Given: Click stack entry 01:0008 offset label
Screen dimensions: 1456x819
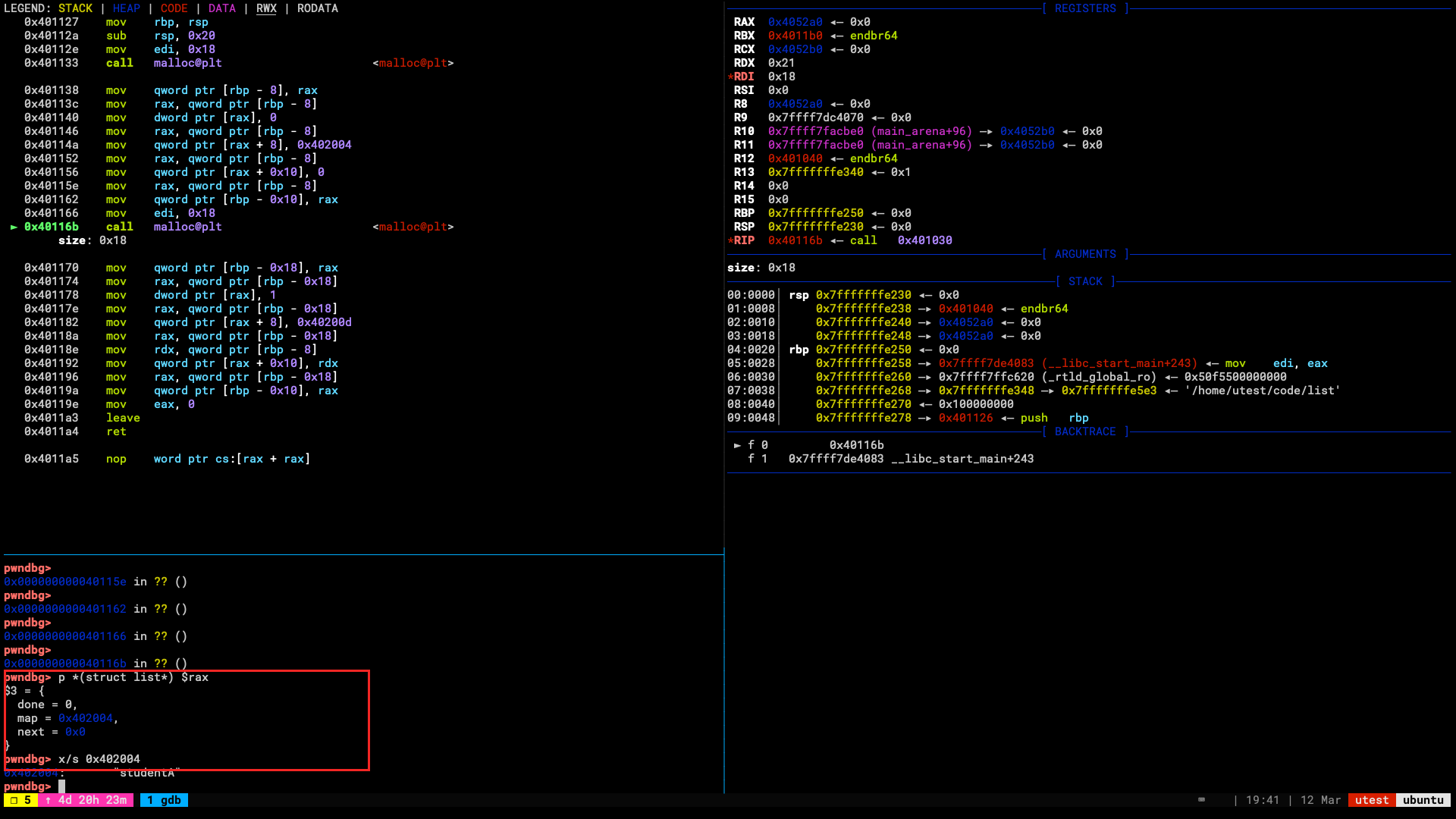Looking at the screenshot, I should 751,309.
